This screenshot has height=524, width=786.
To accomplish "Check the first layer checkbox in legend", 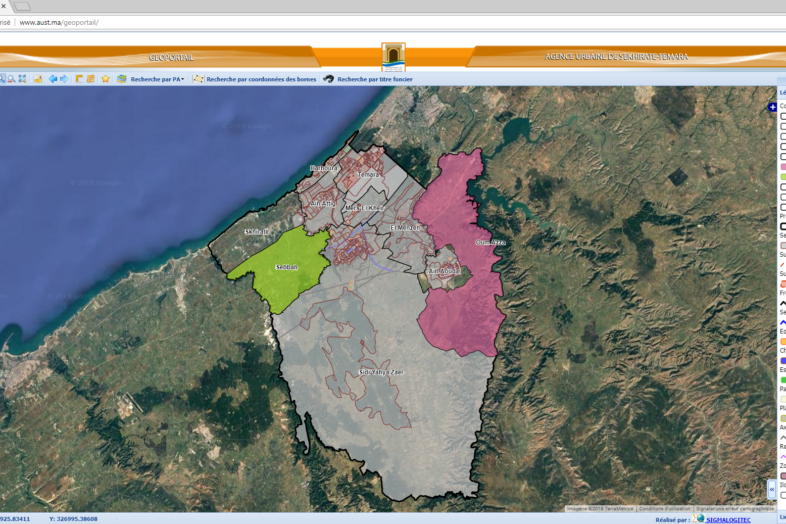I will tap(782, 117).
